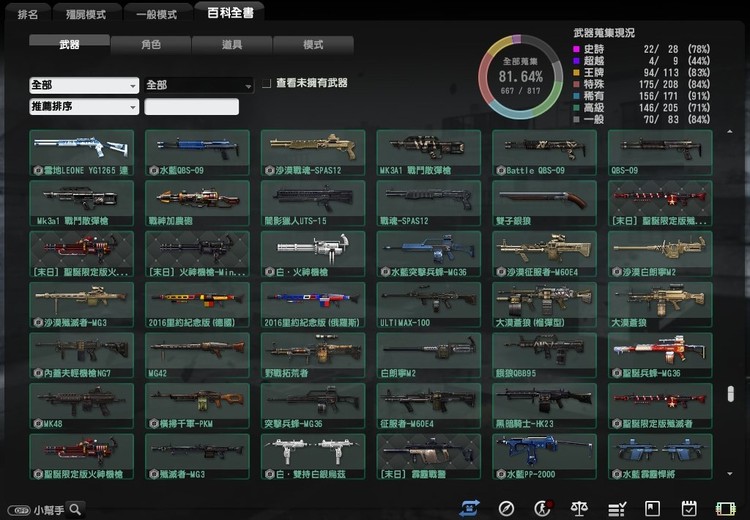Select the 白·雙持白銀烏茲 weapon card
750x520 pixels.
[x=313, y=457]
